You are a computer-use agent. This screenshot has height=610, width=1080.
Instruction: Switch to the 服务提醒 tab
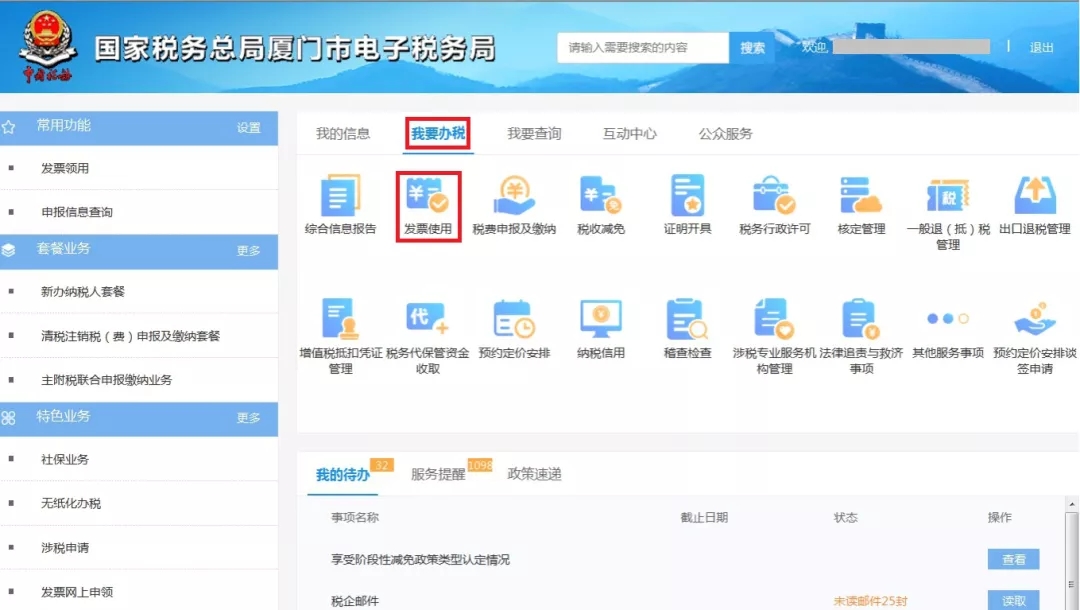point(438,475)
